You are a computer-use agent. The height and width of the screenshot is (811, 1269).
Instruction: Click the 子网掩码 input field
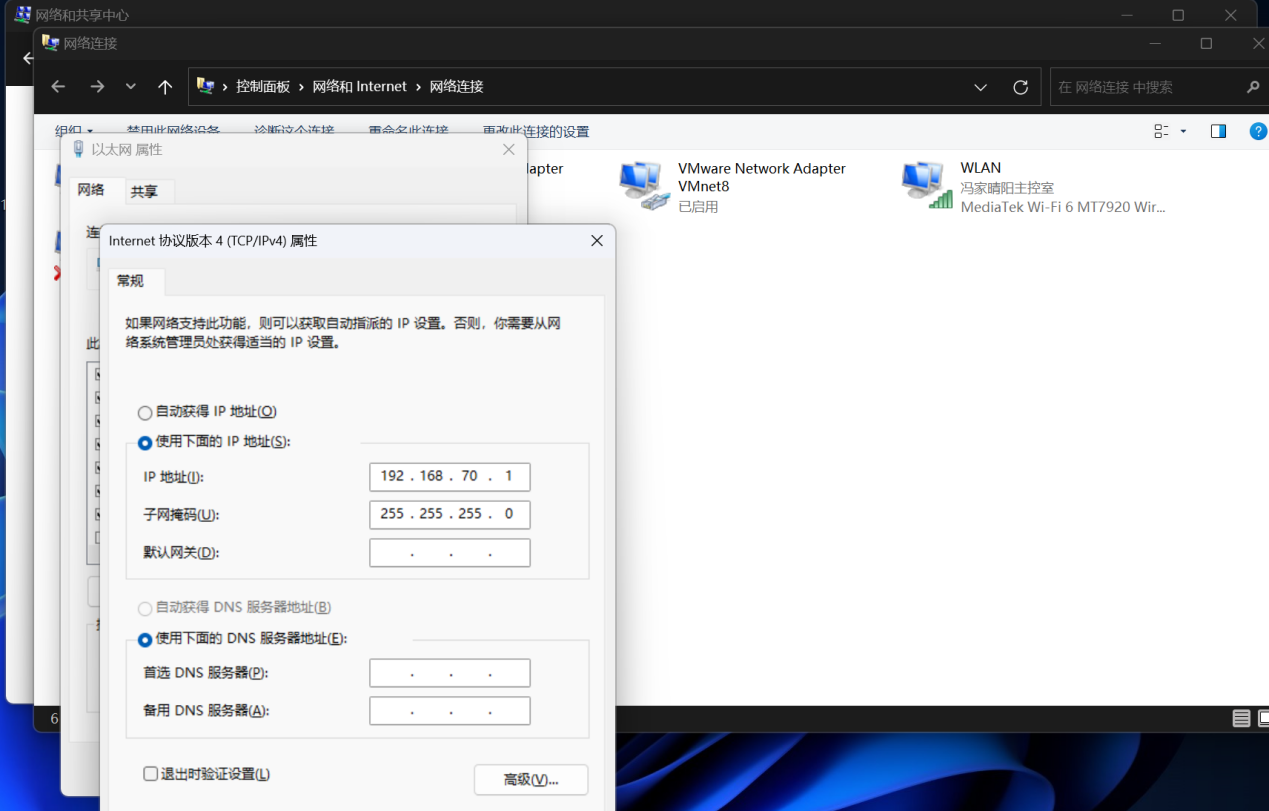(x=450, y=515)
